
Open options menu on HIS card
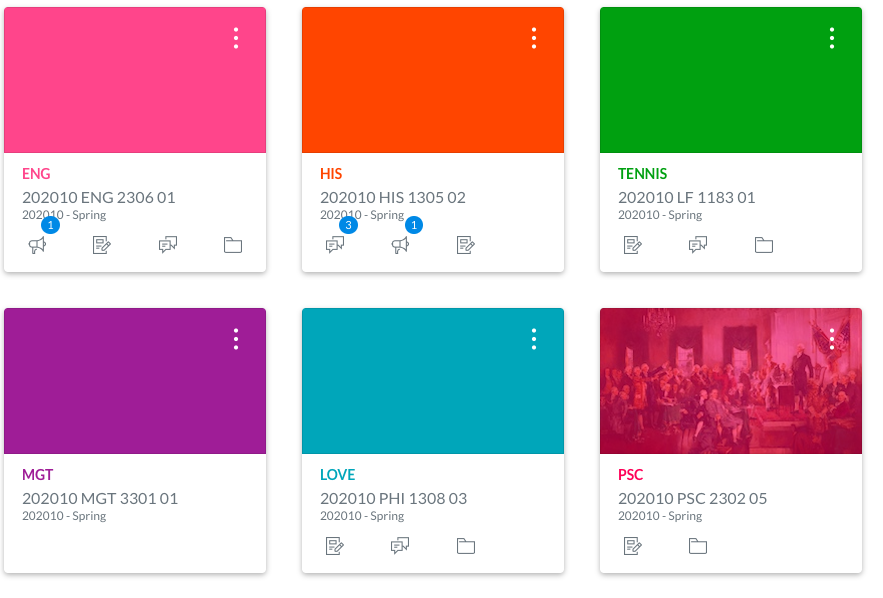(x=534, y=38)
